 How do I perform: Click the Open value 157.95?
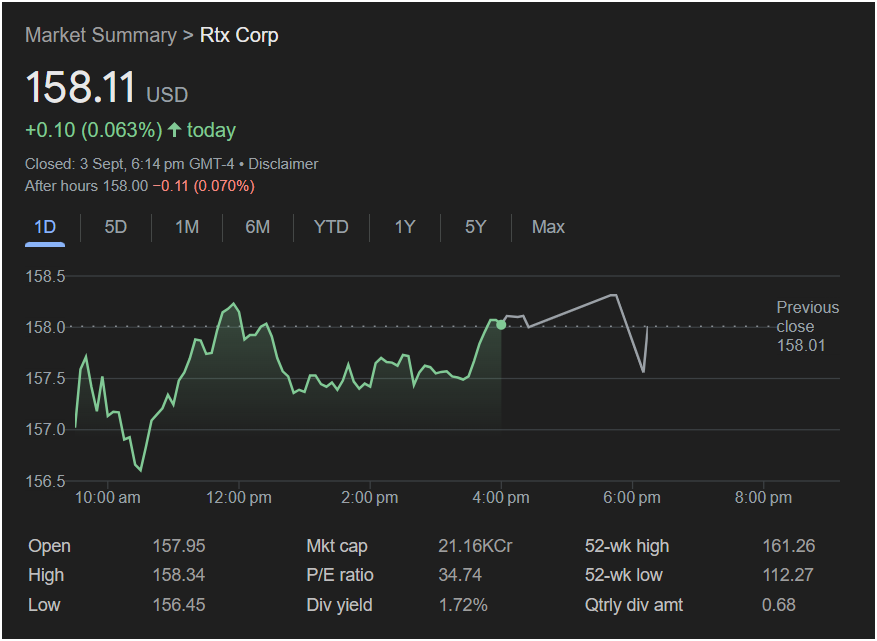[179, 546]
